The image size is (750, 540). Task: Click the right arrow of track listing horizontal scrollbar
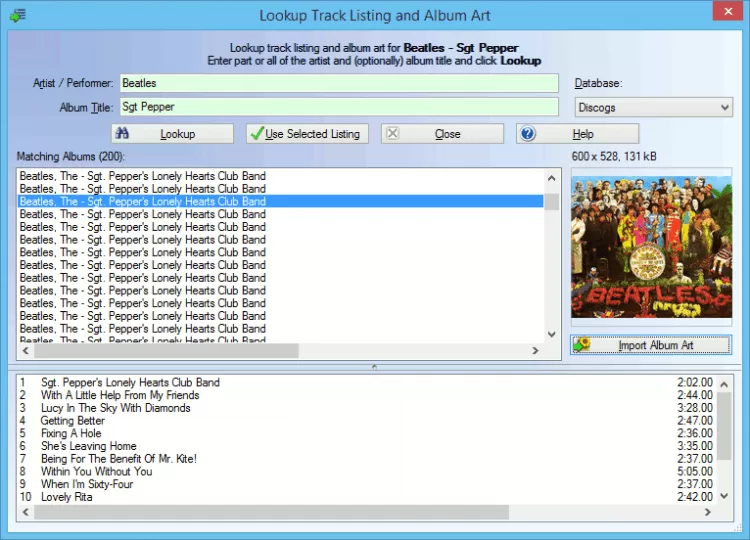point(708,512)
